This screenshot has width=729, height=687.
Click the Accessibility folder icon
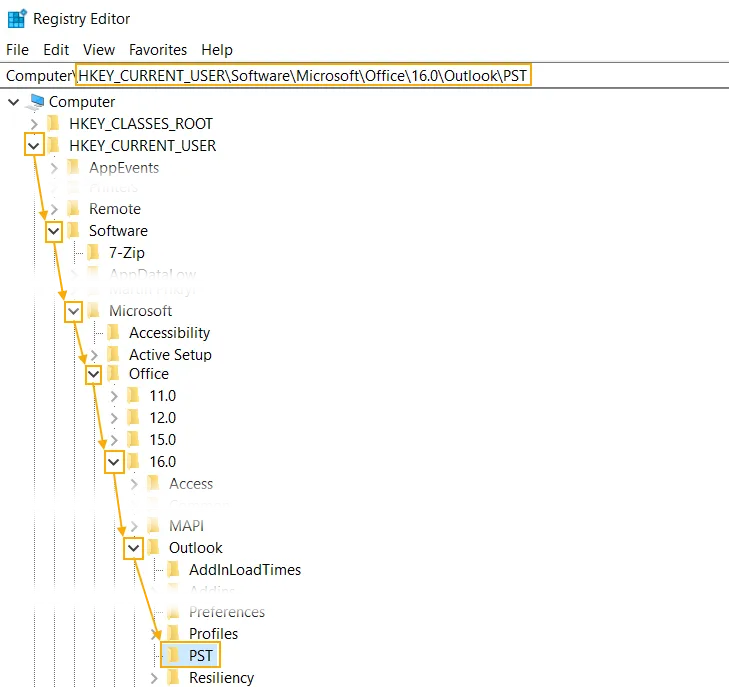tap(113, 333)
